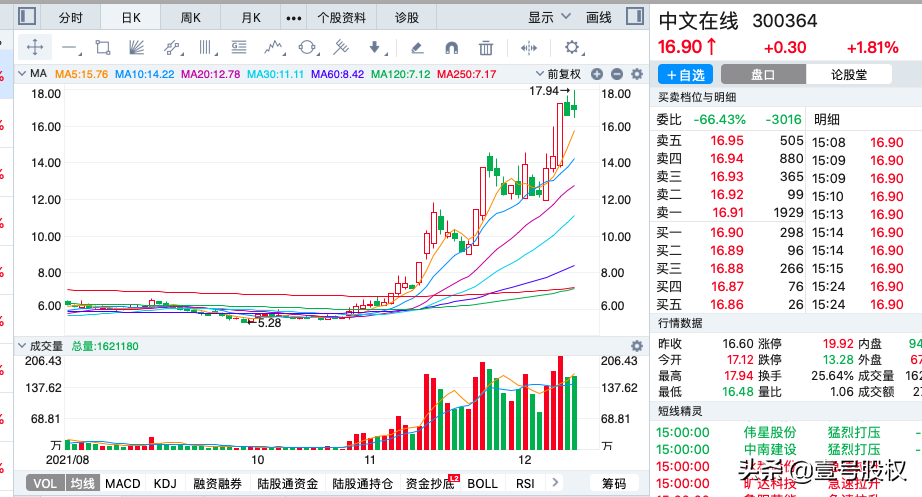
Task: Select the text annotation tool
Action: (x=239, y=48)
